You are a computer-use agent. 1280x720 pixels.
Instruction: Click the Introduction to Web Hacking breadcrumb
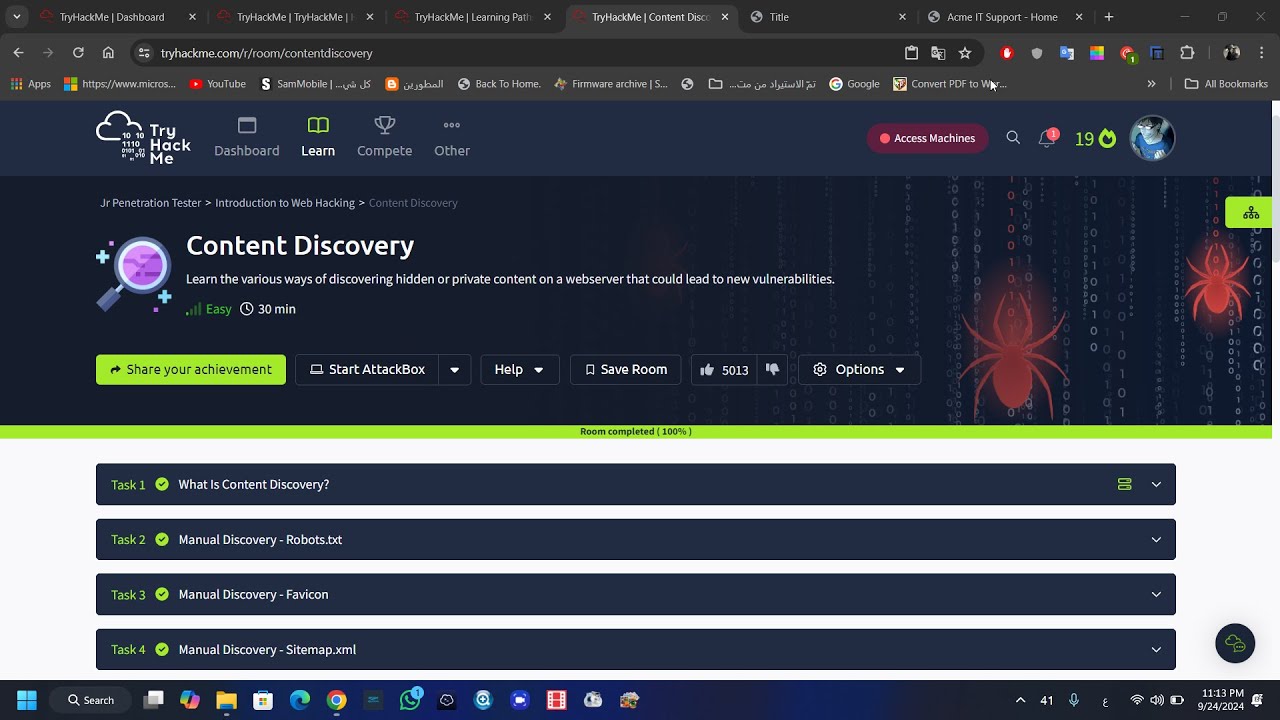[285, 203]
